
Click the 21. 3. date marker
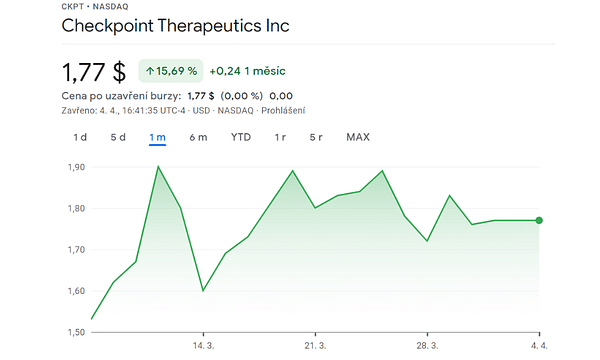coord(315,346)
